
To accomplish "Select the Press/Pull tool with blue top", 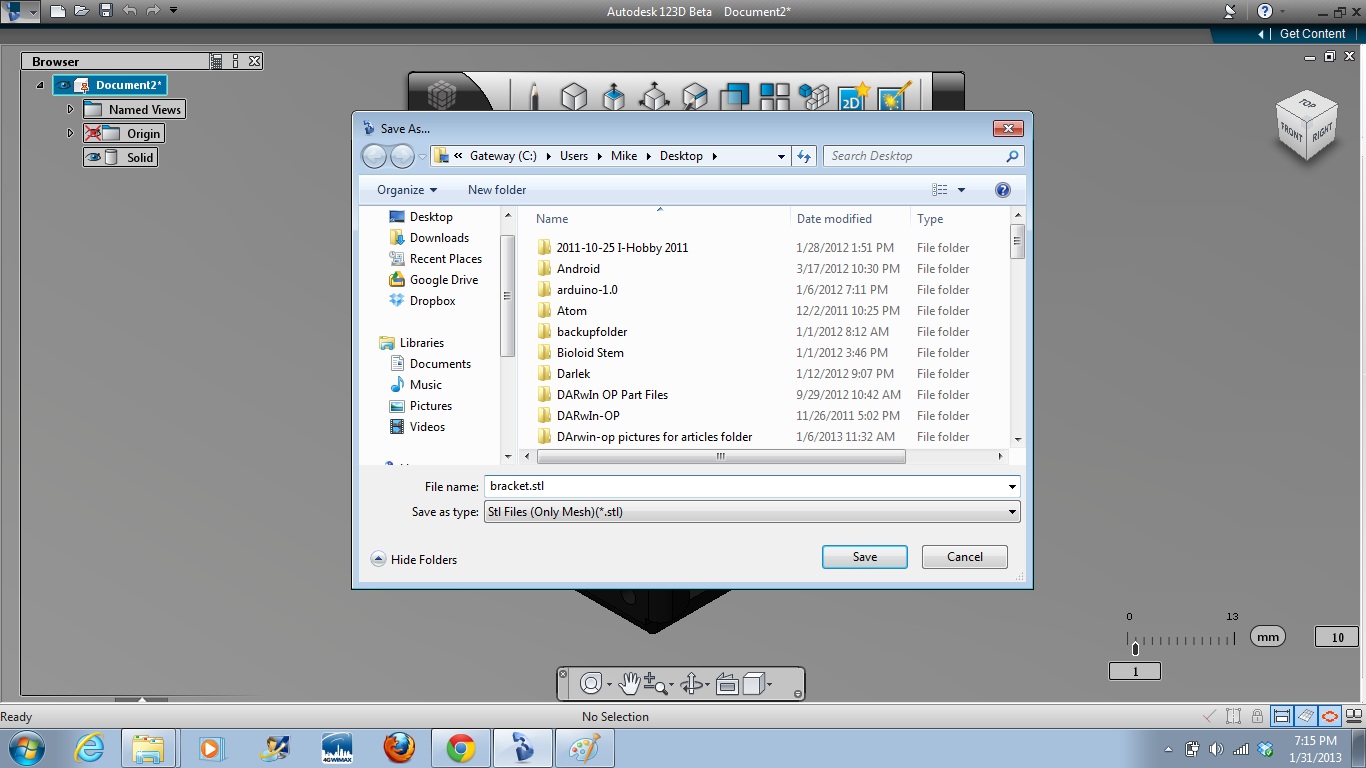I will coord(613,96).
